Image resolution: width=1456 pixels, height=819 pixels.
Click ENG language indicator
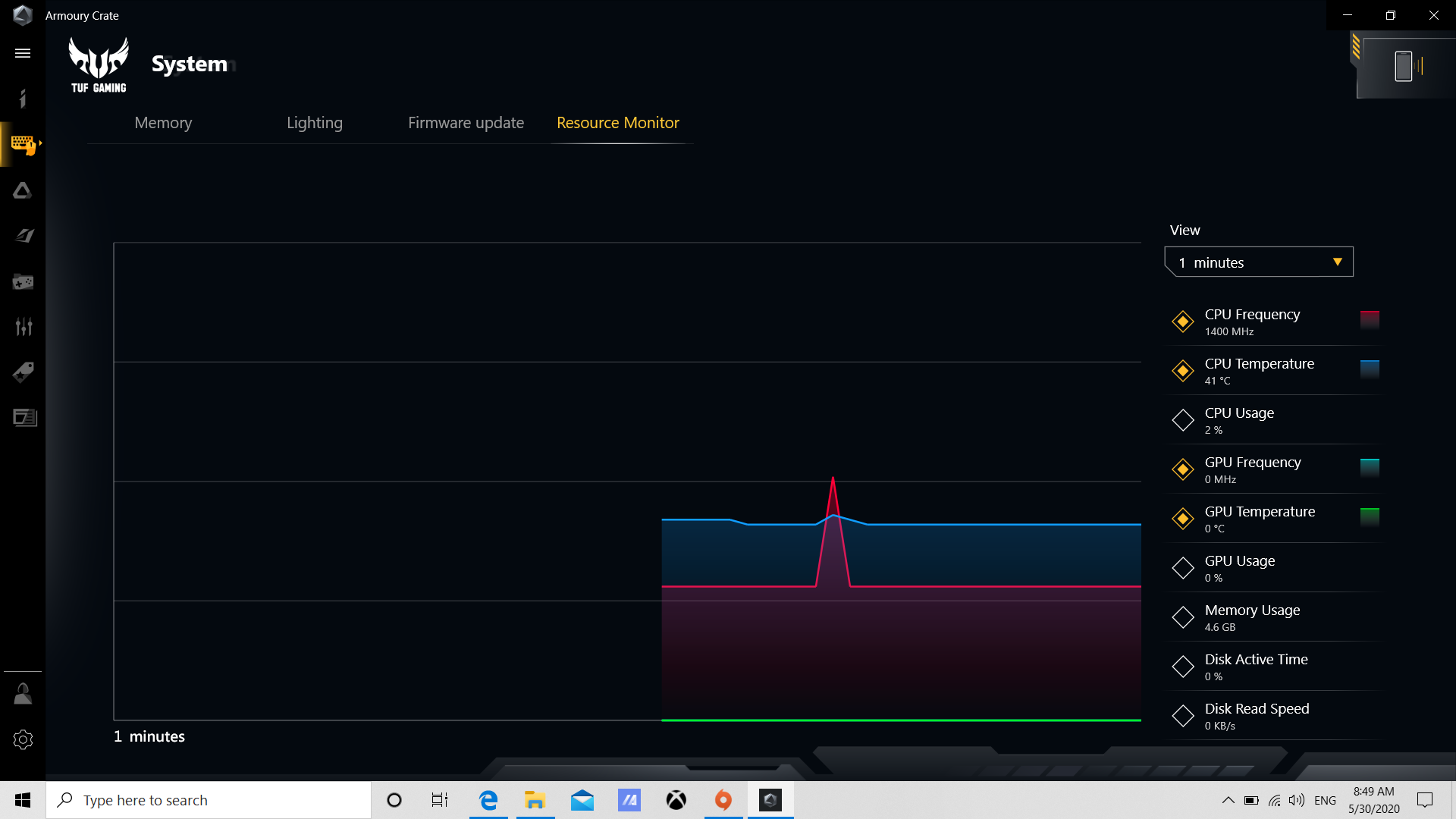(x=1325, y=800)
